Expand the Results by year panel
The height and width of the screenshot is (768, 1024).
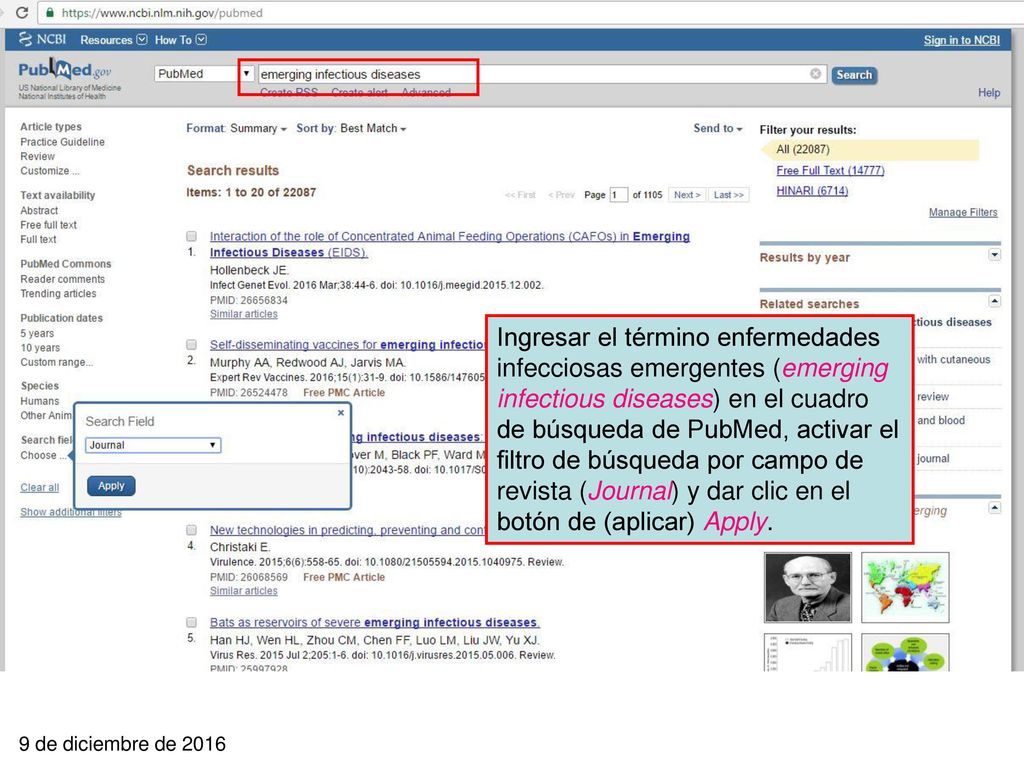pos(994,255)
